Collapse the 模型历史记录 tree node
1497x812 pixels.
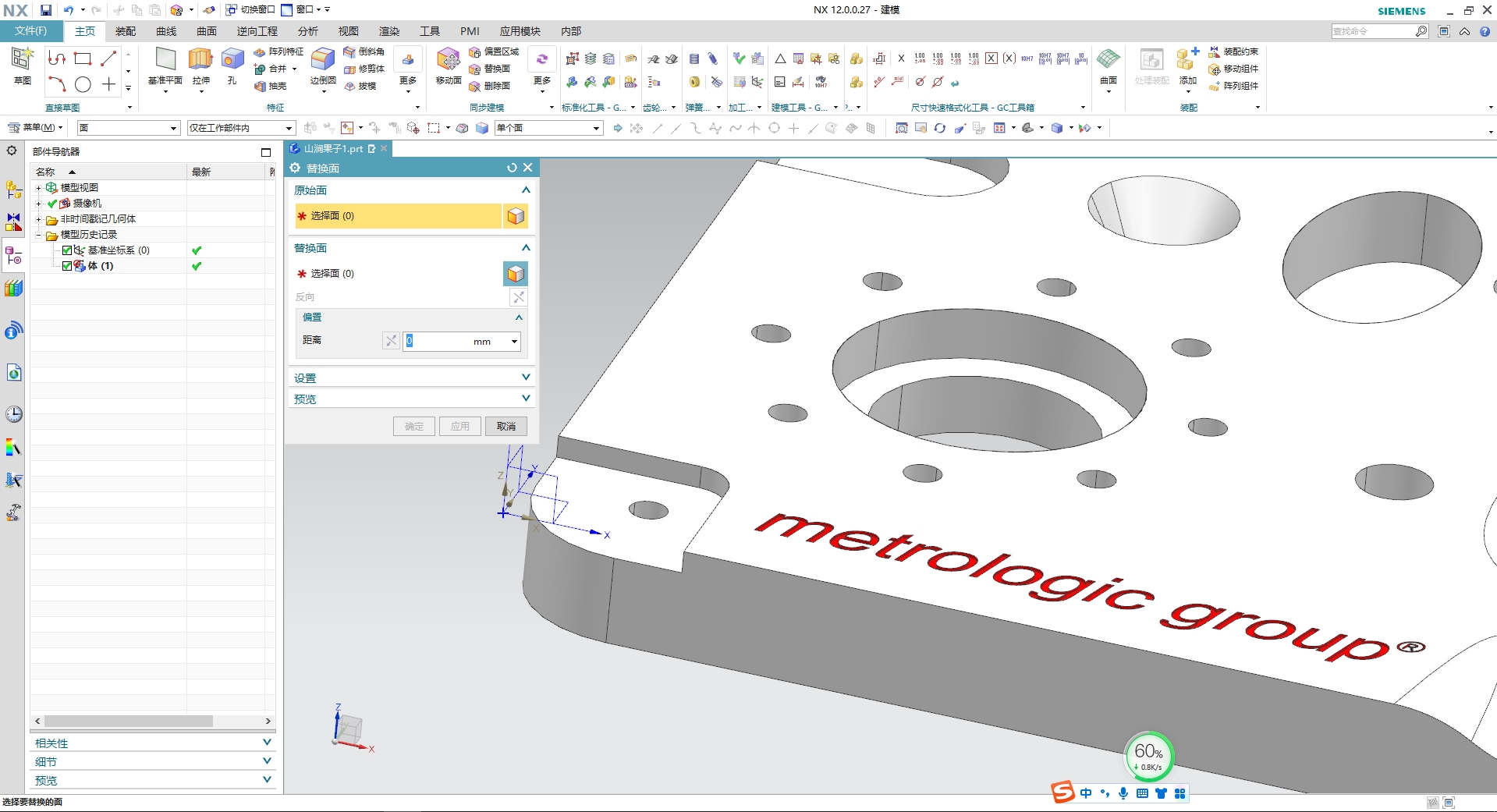tap(38, 235)
